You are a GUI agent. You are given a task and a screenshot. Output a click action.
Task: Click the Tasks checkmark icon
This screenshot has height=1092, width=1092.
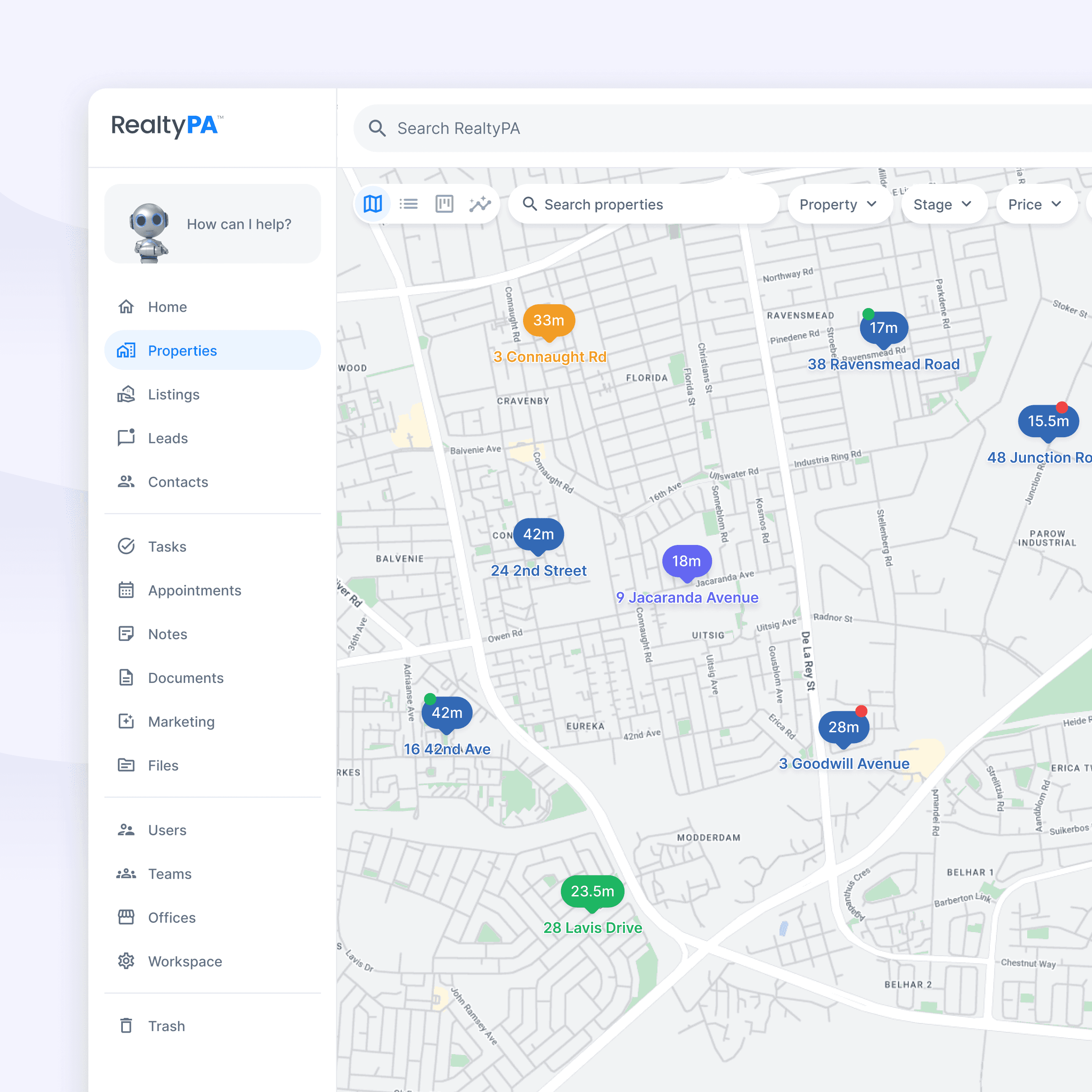(126, 547)
